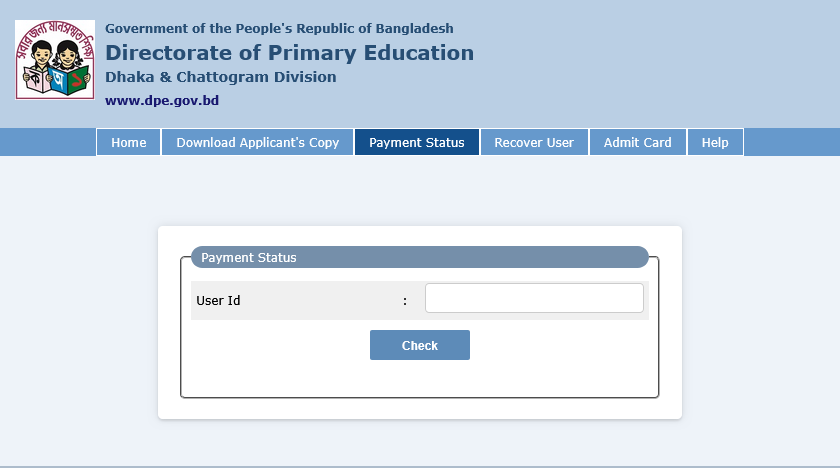The width and height of the screenshot is (840, 468).
Task: Open Download Applicant's Copy menu item
Action: (x=257, y=142)
